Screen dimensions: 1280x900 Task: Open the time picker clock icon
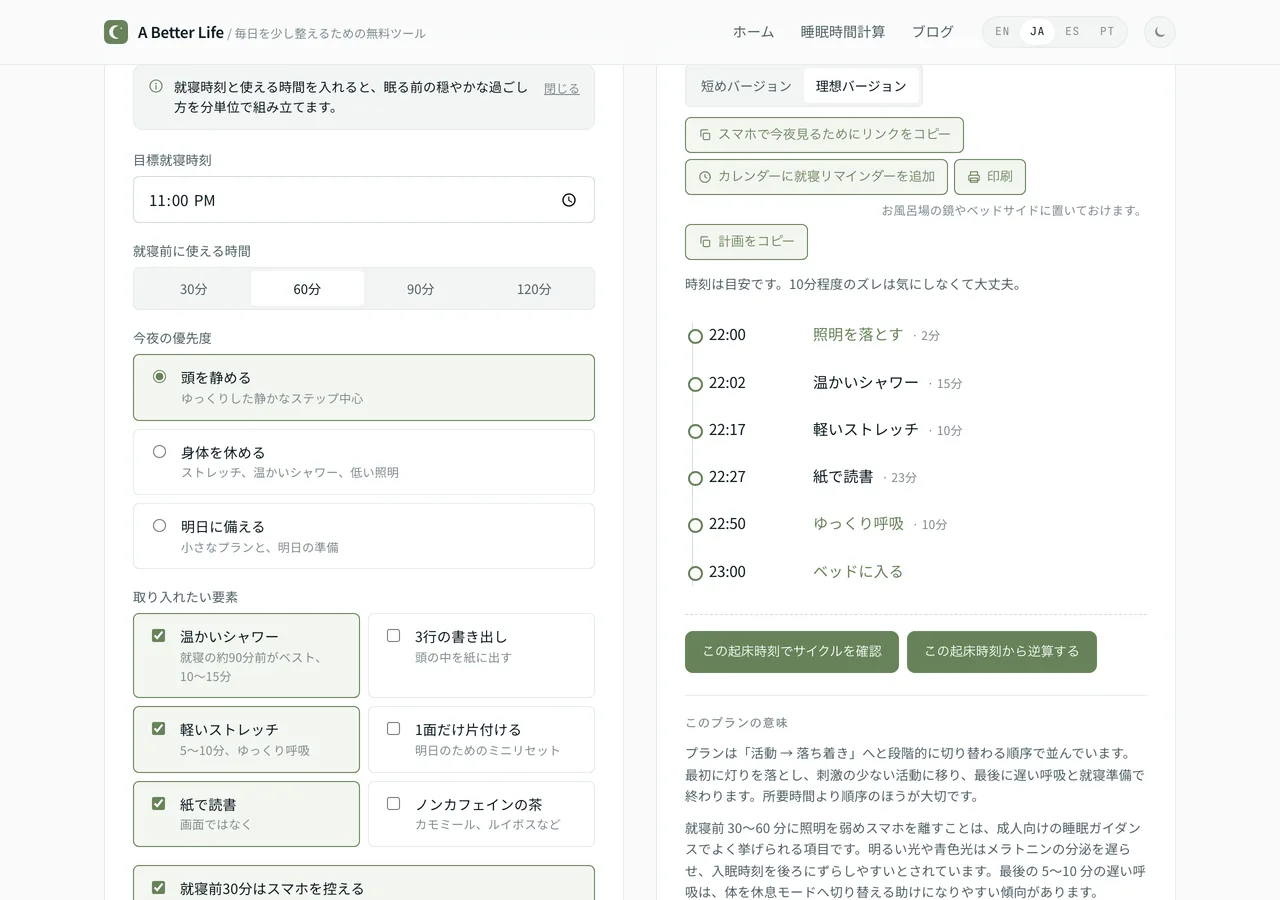(x=569, y=200)
